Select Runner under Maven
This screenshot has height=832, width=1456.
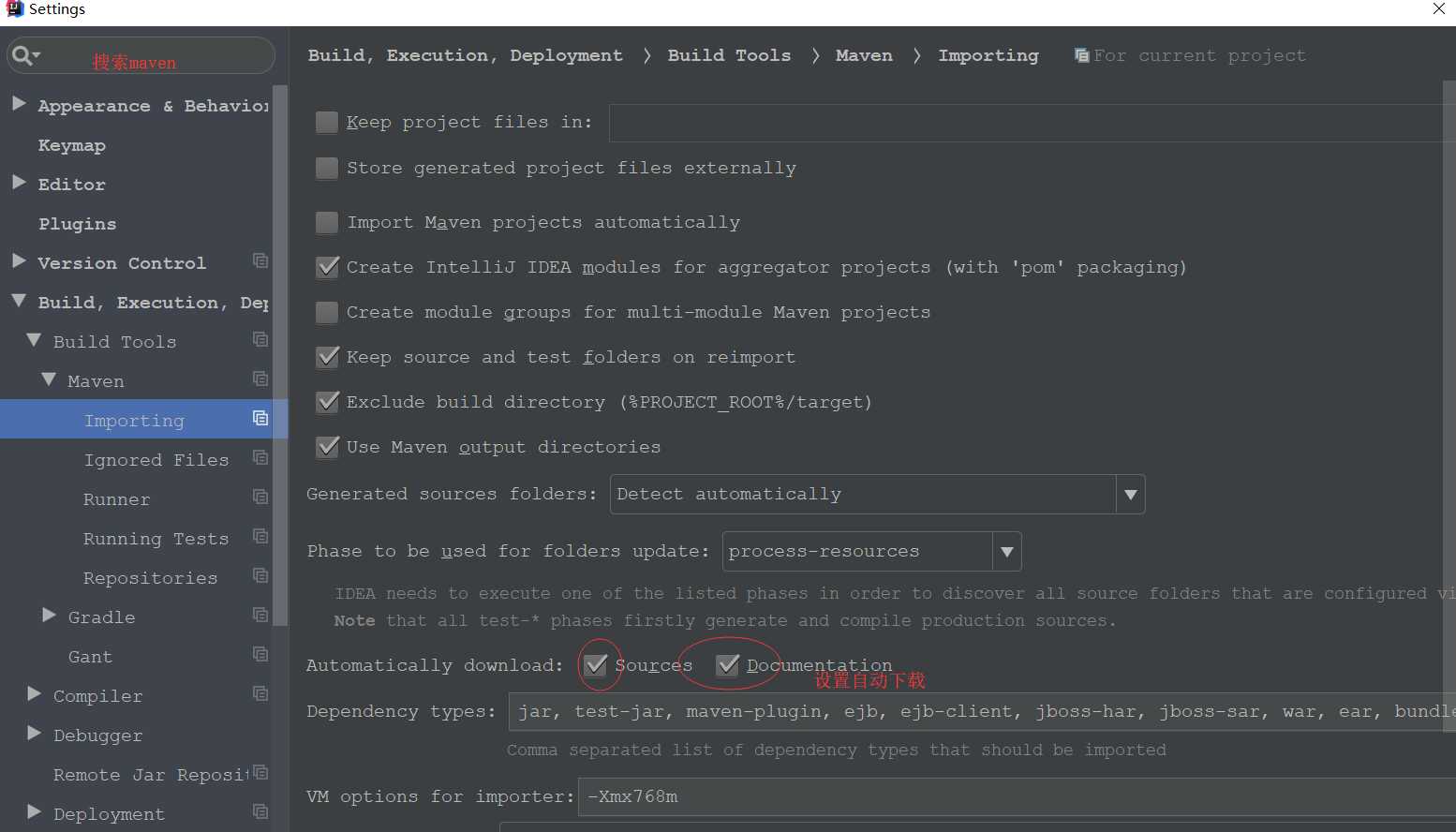pyautogui.click(x=116, y=499)
